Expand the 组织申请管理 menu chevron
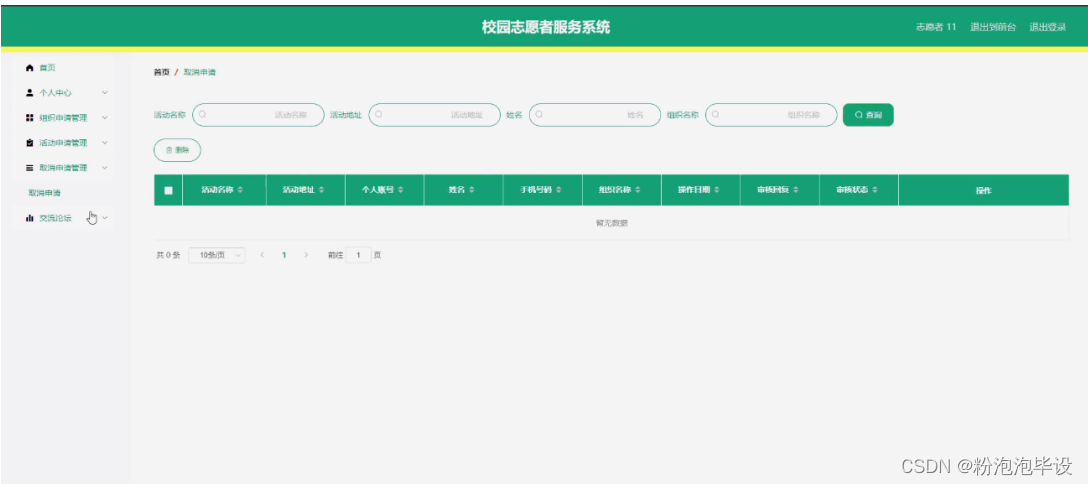1088x485 pixels. (x=105, y=118)
